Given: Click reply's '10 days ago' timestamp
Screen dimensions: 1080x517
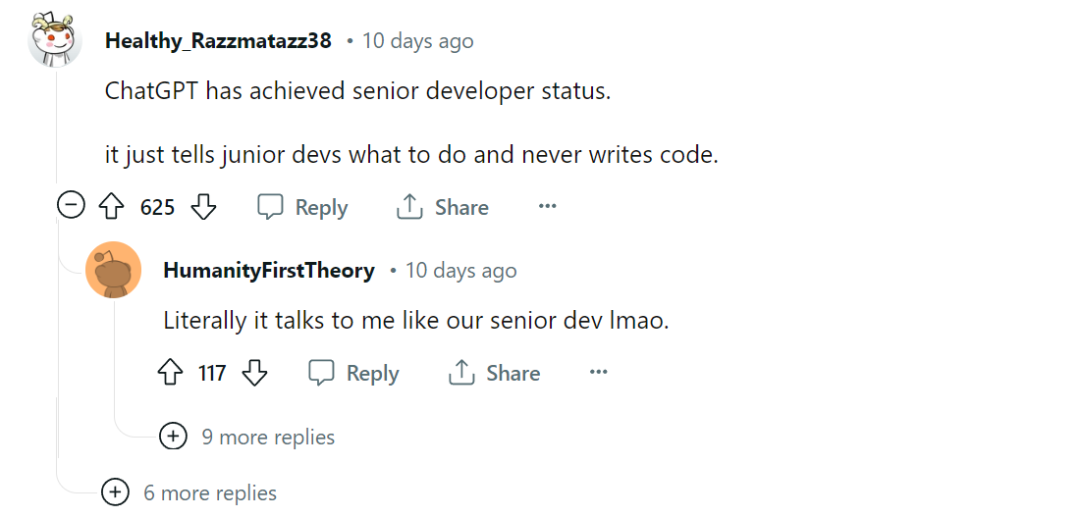Looking at the screenshot, I should 461,270.
